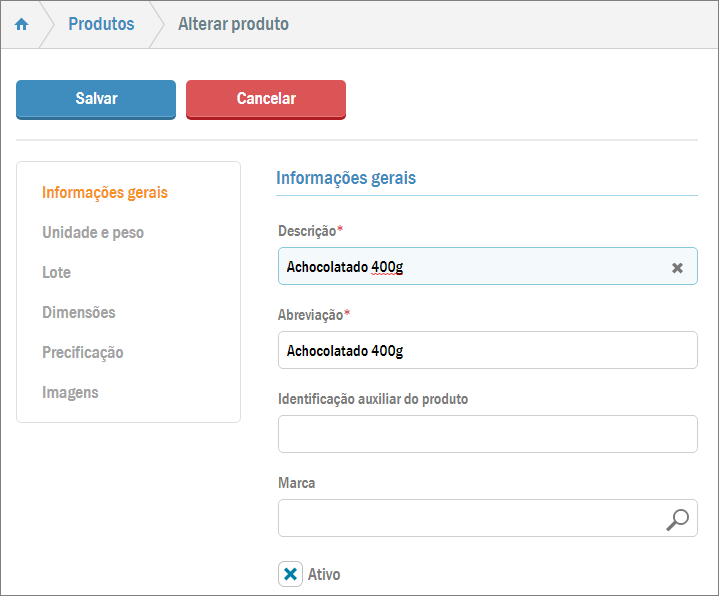Click the home icon in breadcrumb

coord(21,25)
